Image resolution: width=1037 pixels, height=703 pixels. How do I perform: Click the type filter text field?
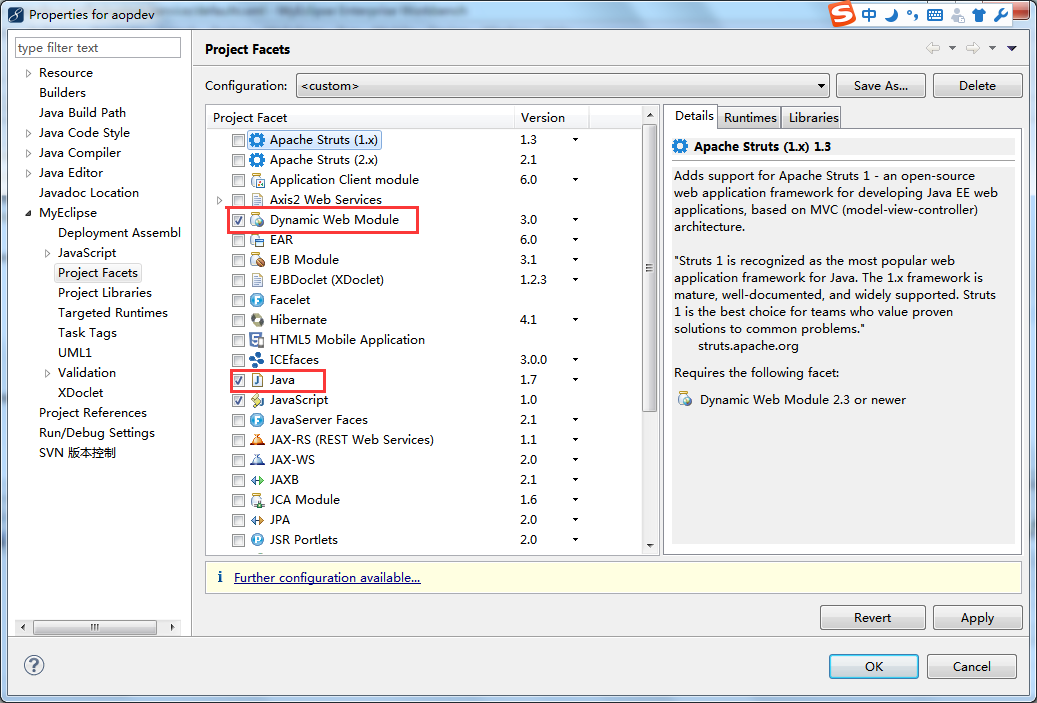pyautogui.click(x=98, y=48)
